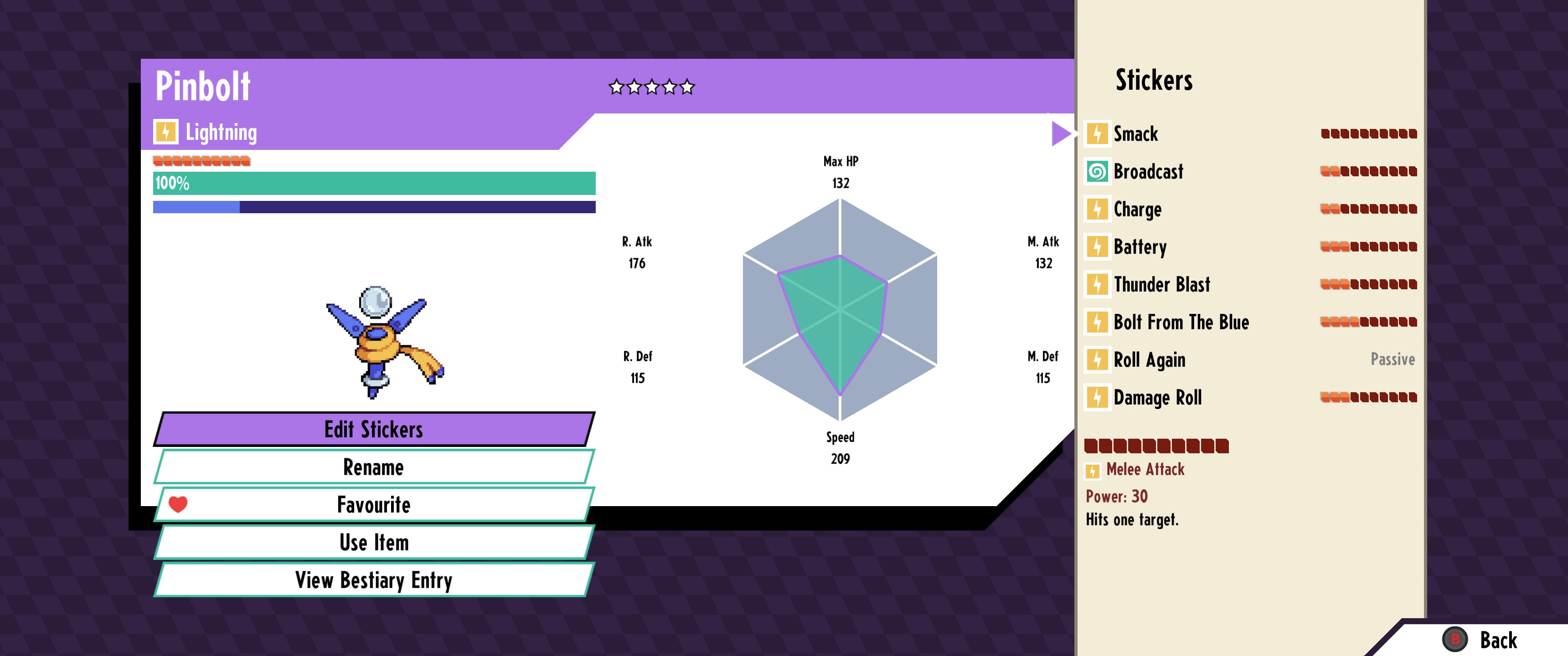This screenshot has width=1568, height=656.
Task: Click the purple arrow pointing to Stickers
Action: (1060, 133)
